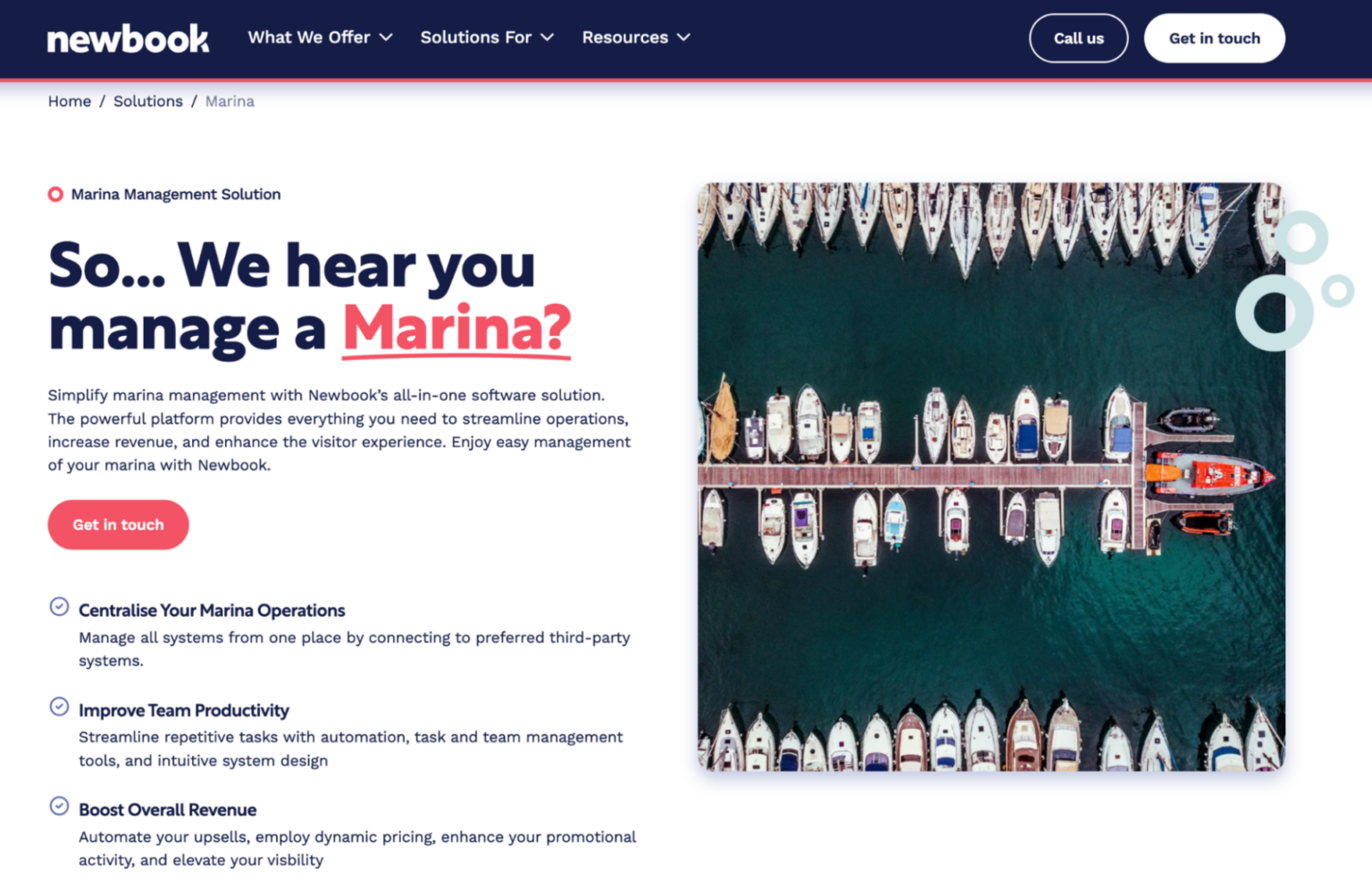Select Home in the breadcrumb navigation
This screenshot has width=1372, height=894.
pyautogui.click(x=69, y=101)
